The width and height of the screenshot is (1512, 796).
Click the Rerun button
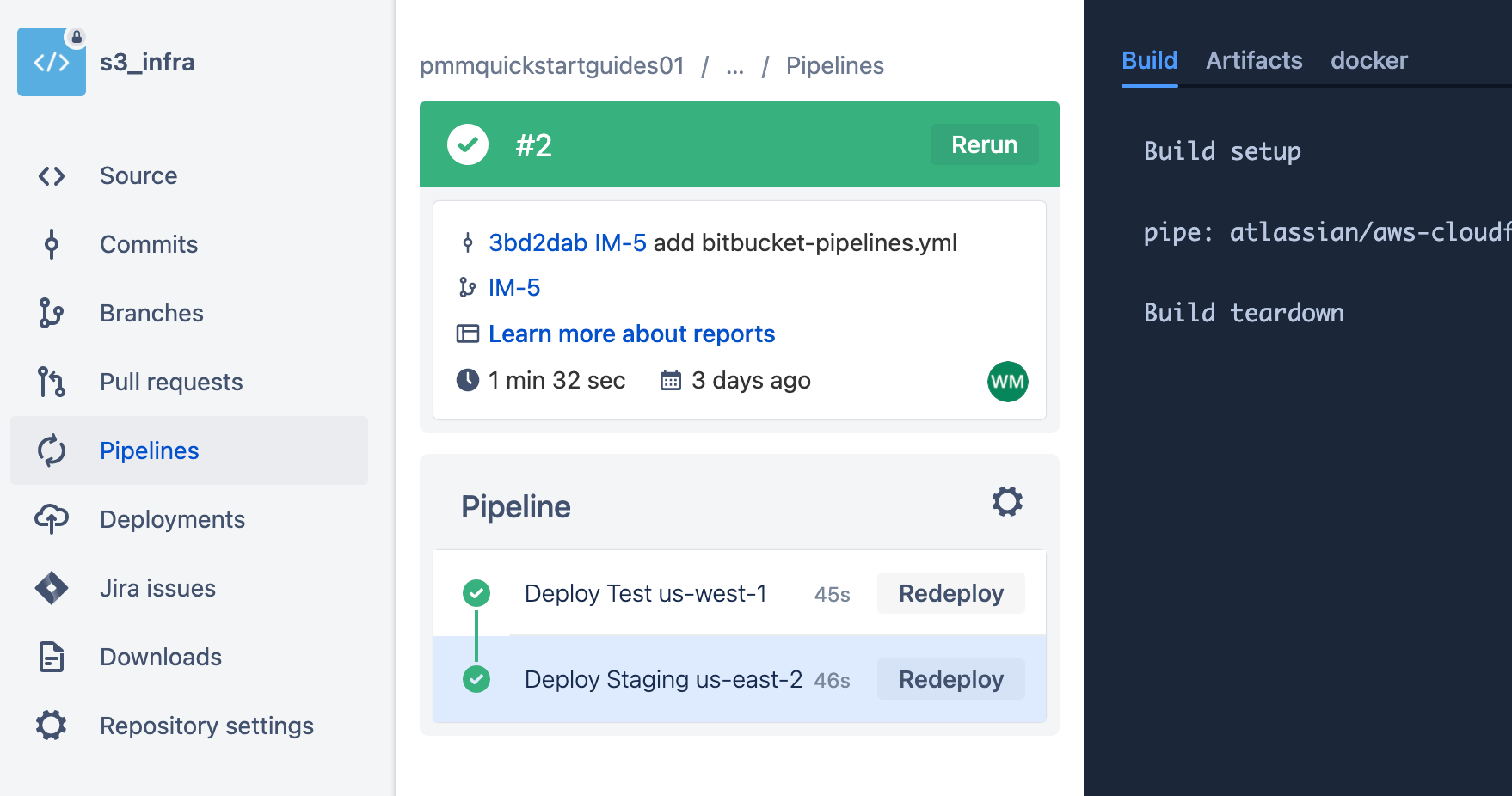coord(984,144)
